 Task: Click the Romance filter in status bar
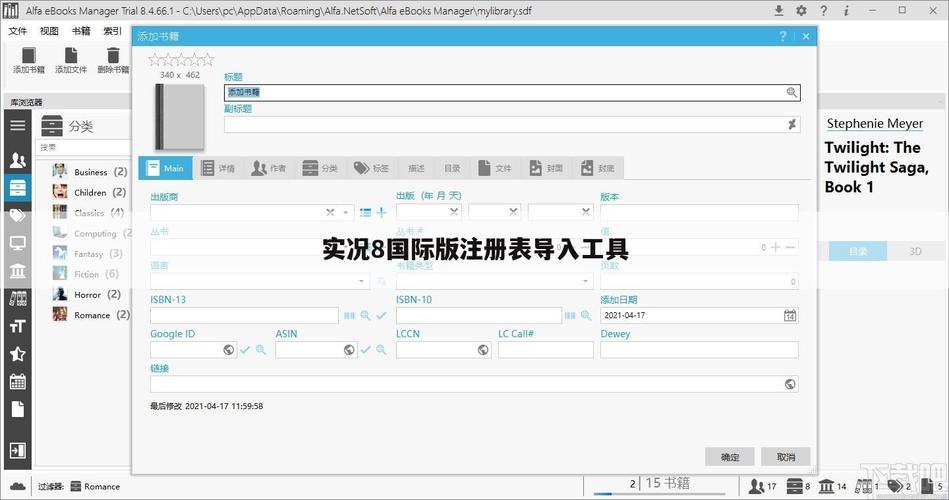95,486
